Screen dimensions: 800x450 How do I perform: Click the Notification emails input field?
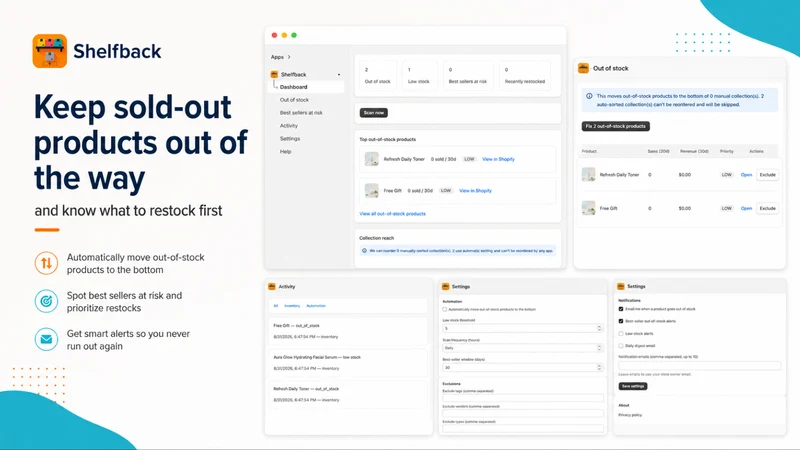click(699, 365)
